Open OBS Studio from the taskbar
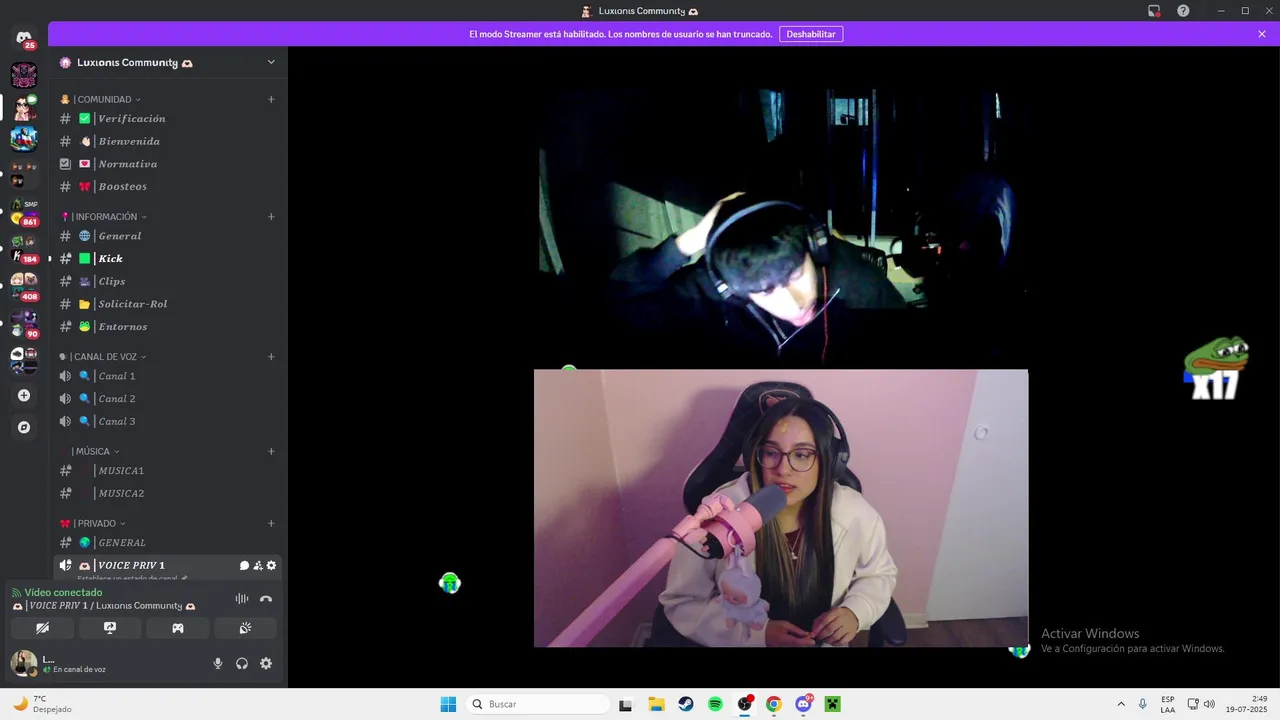1280x720 pixels. [x=745, y=704]
